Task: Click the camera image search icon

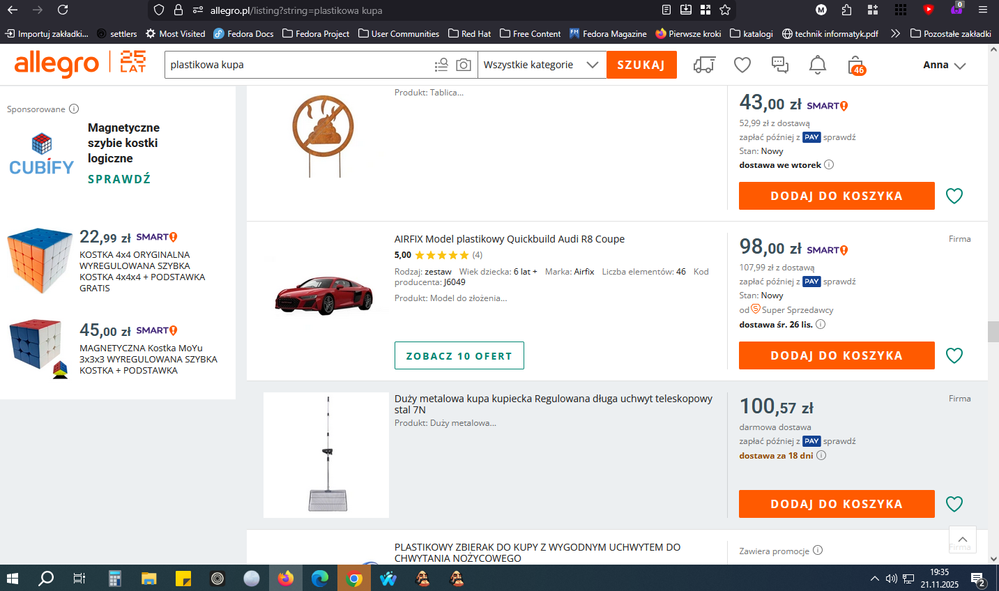Action: 464,65
